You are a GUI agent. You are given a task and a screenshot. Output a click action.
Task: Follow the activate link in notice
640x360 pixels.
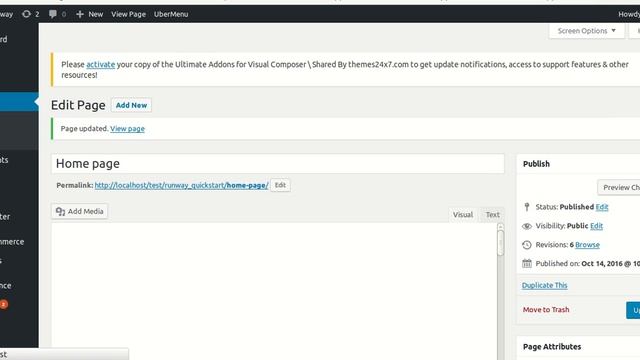click(x=100, y=64)
